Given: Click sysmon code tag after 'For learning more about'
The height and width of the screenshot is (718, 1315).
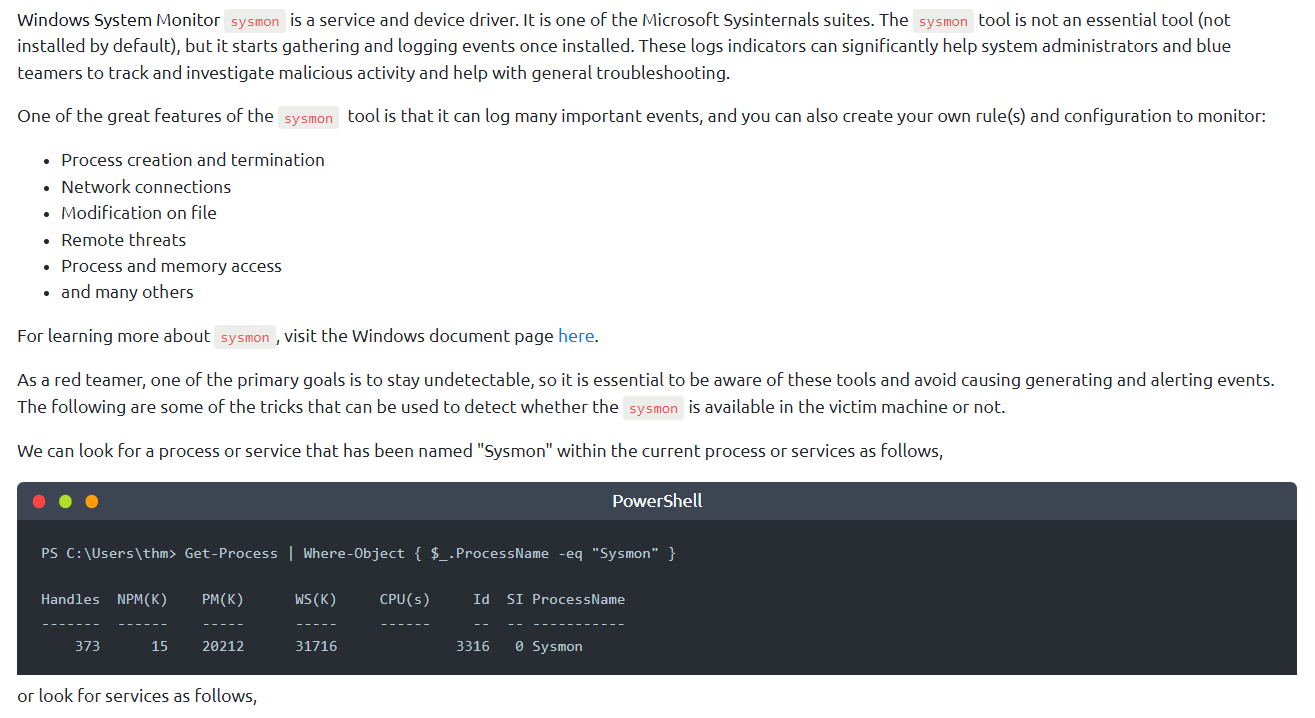Looking at the screenshot, I should 245,337.
